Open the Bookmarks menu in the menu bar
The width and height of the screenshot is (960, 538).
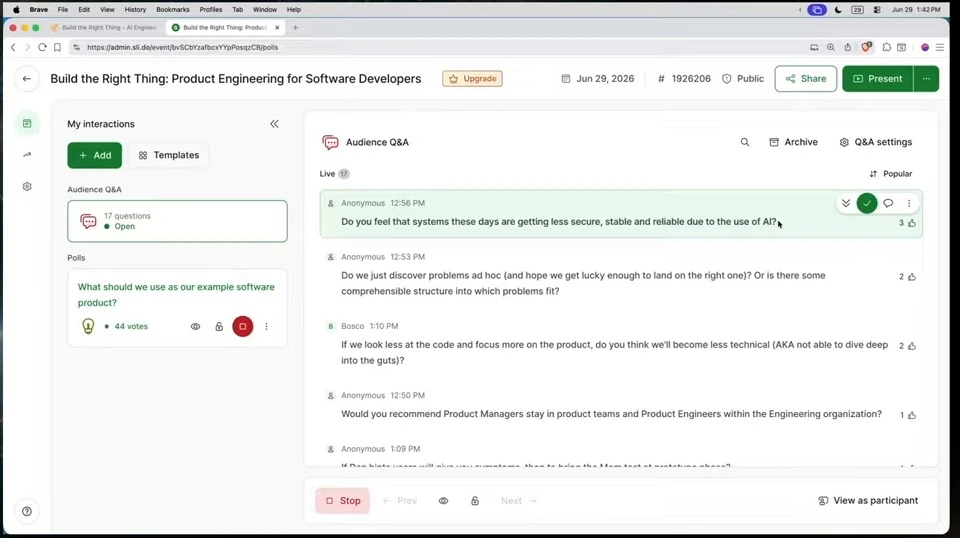(173, 10)
